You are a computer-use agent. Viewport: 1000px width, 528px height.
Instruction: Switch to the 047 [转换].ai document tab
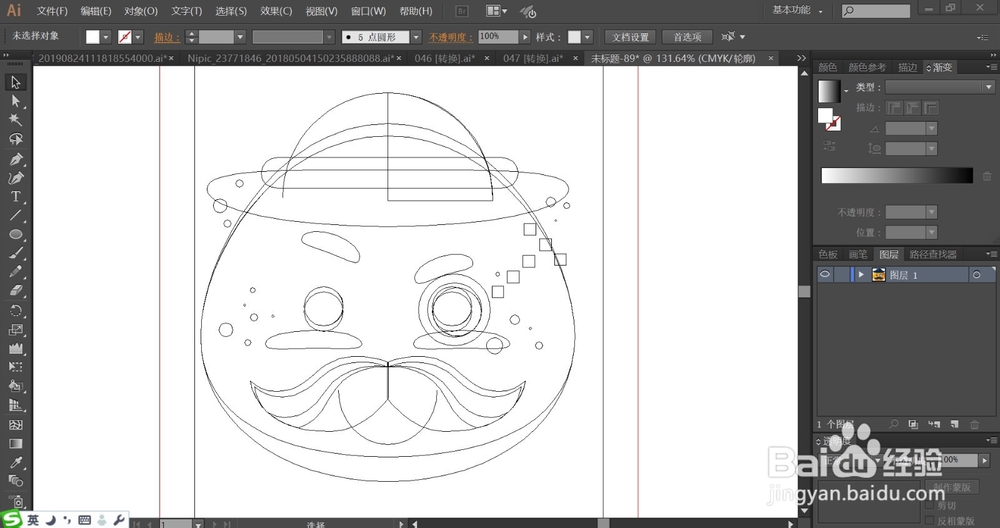pos(533,58)
